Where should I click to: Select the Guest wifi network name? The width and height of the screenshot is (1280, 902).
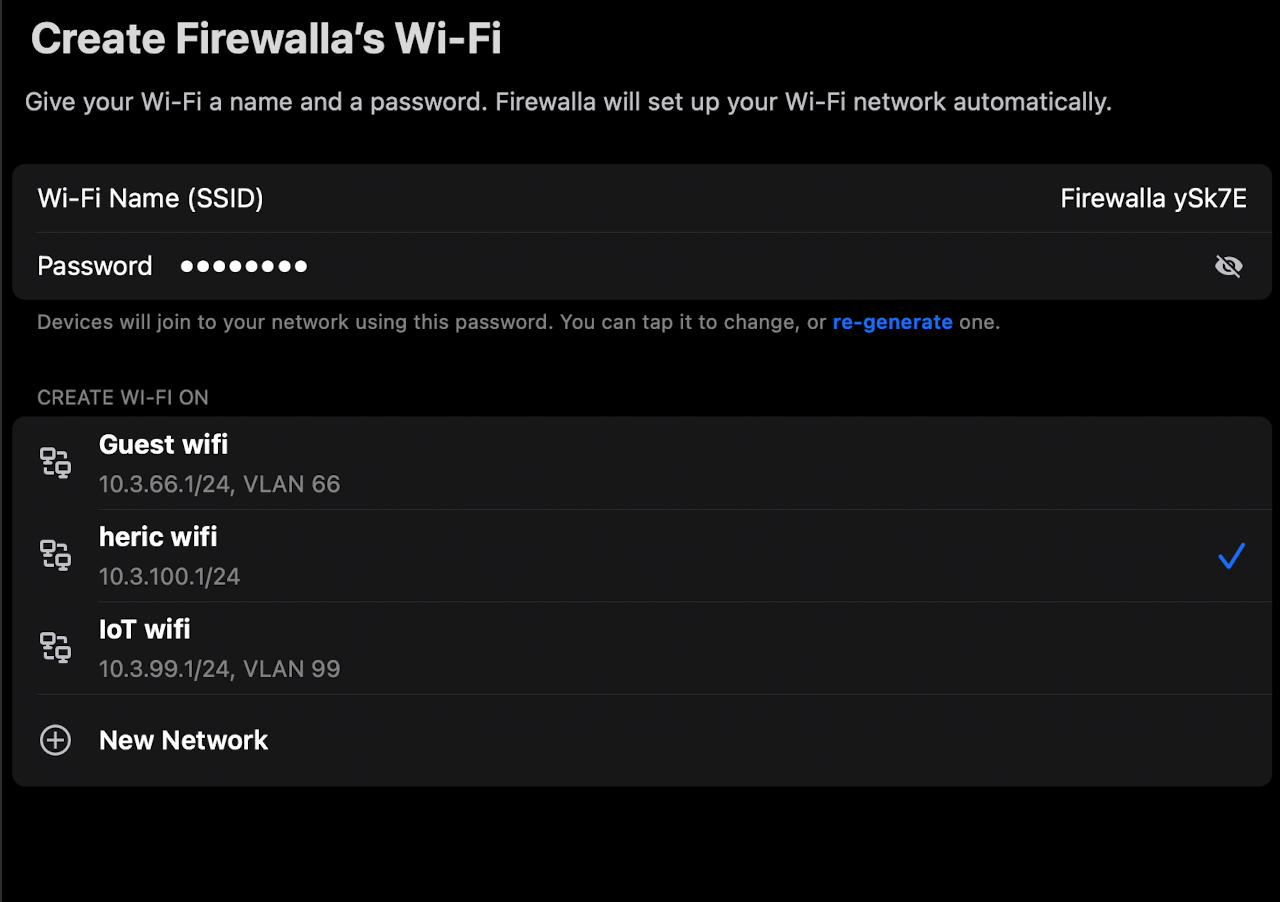pos(163,444)
